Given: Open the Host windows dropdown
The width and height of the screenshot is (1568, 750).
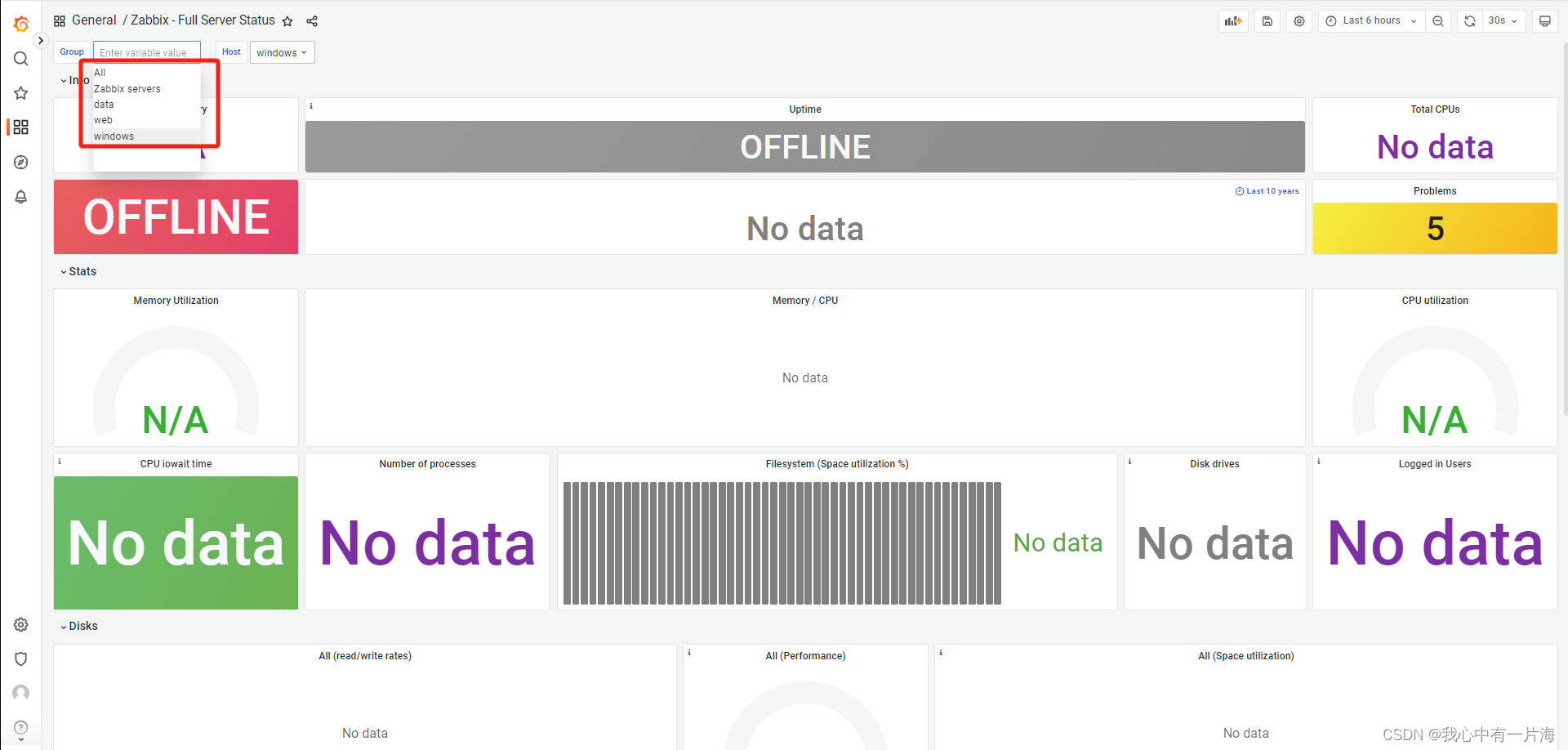Looking at the screenshot, I should tap(282, 52).
